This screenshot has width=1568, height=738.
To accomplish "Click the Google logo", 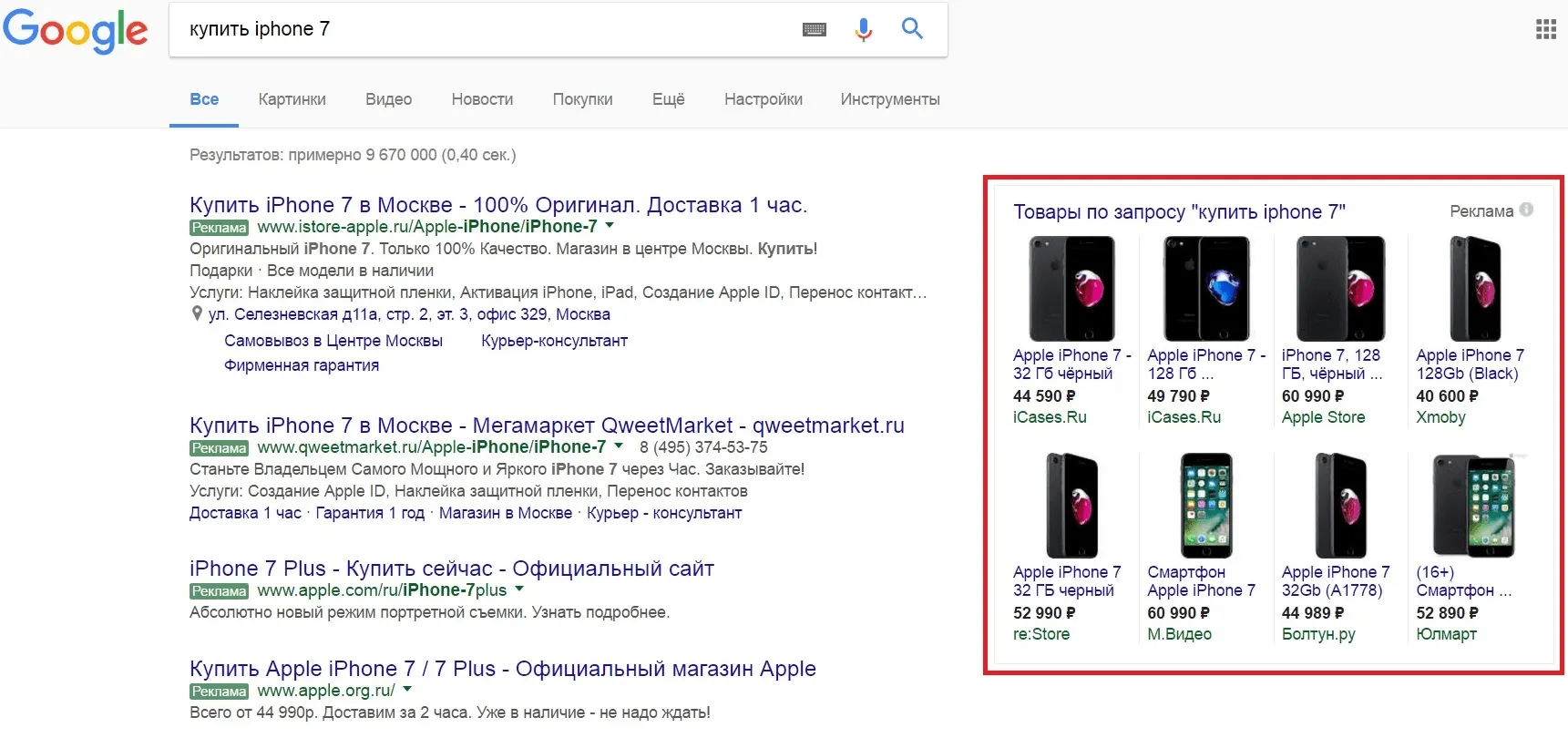I will pyautogui.click(x=75, y=30).
